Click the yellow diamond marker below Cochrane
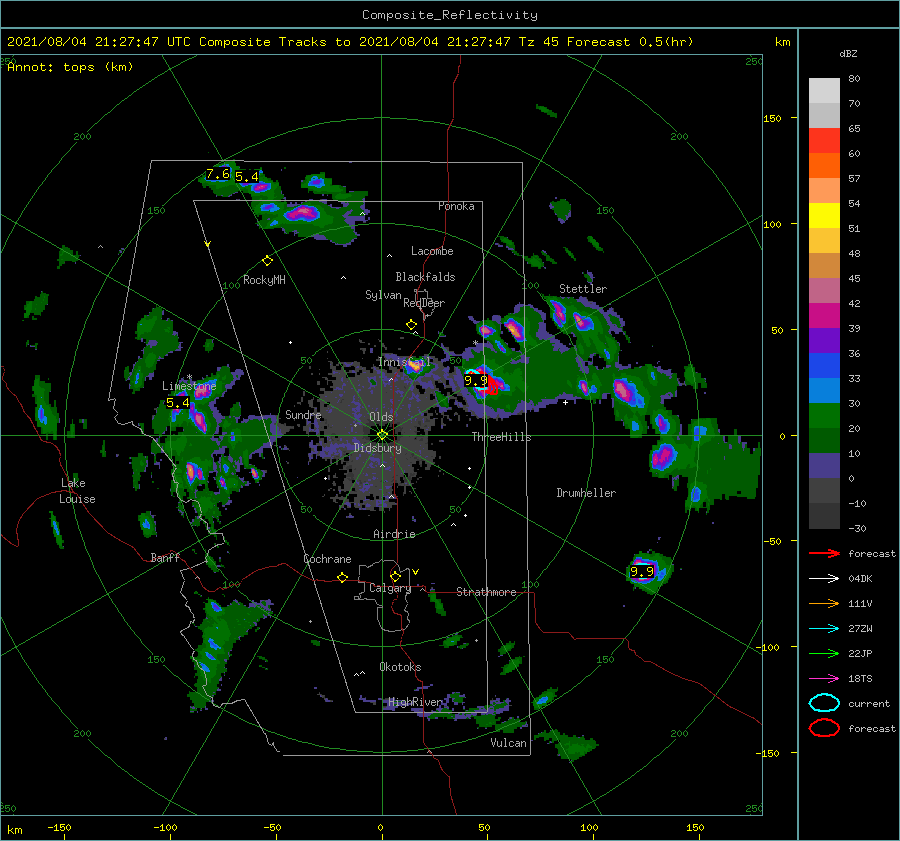The image size is (900, 841). [343, 577]
